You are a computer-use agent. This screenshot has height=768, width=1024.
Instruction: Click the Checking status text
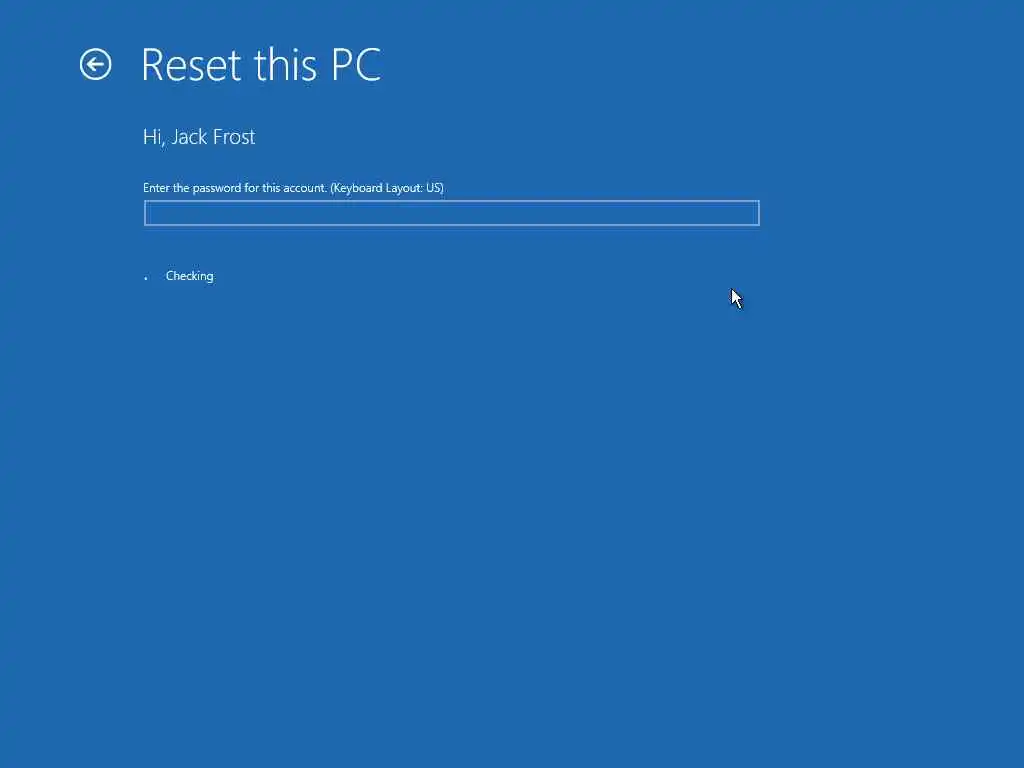pyautogui.click(x=189, y=276)
